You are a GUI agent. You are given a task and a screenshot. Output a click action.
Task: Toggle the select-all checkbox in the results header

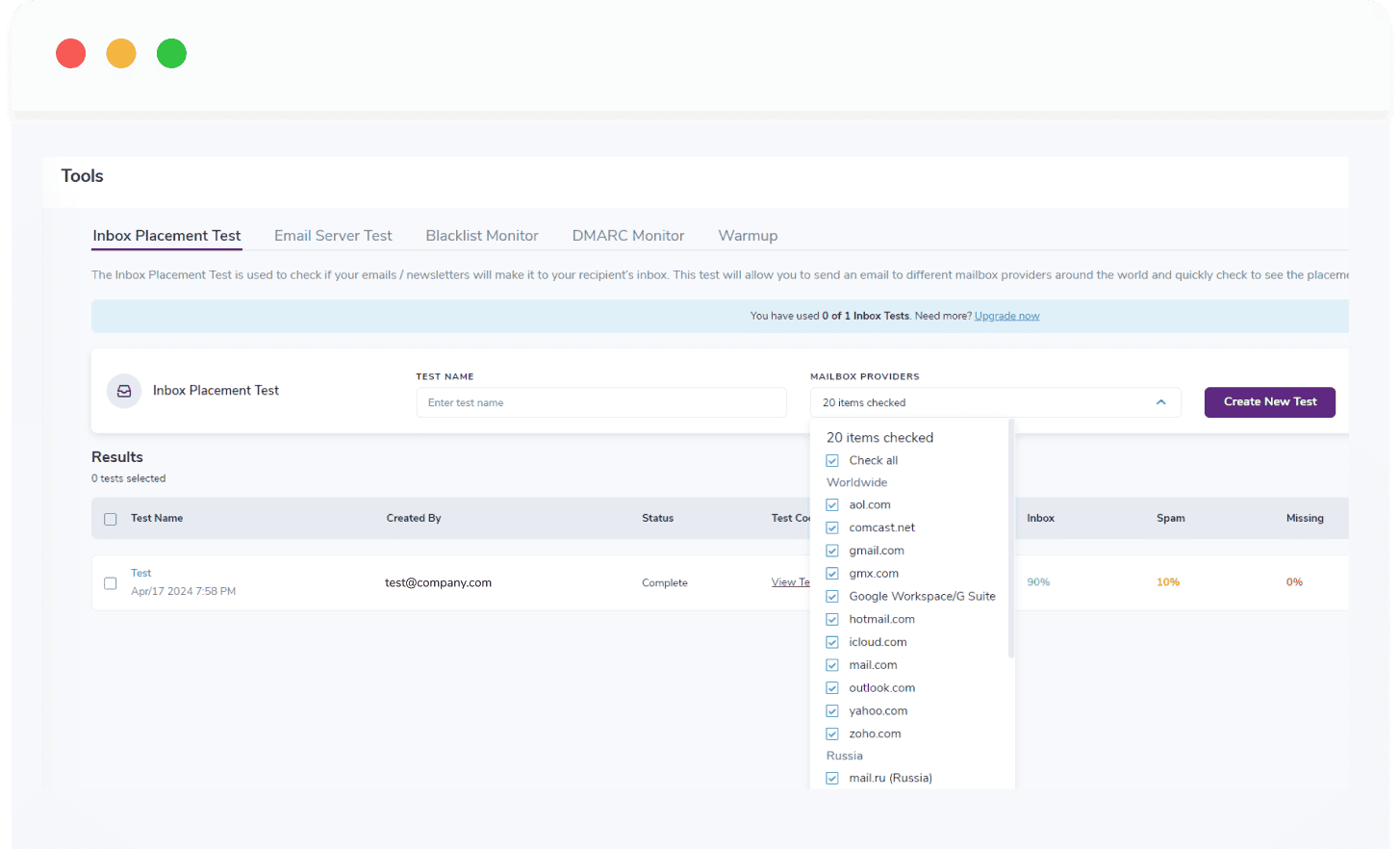coord(110,518)
